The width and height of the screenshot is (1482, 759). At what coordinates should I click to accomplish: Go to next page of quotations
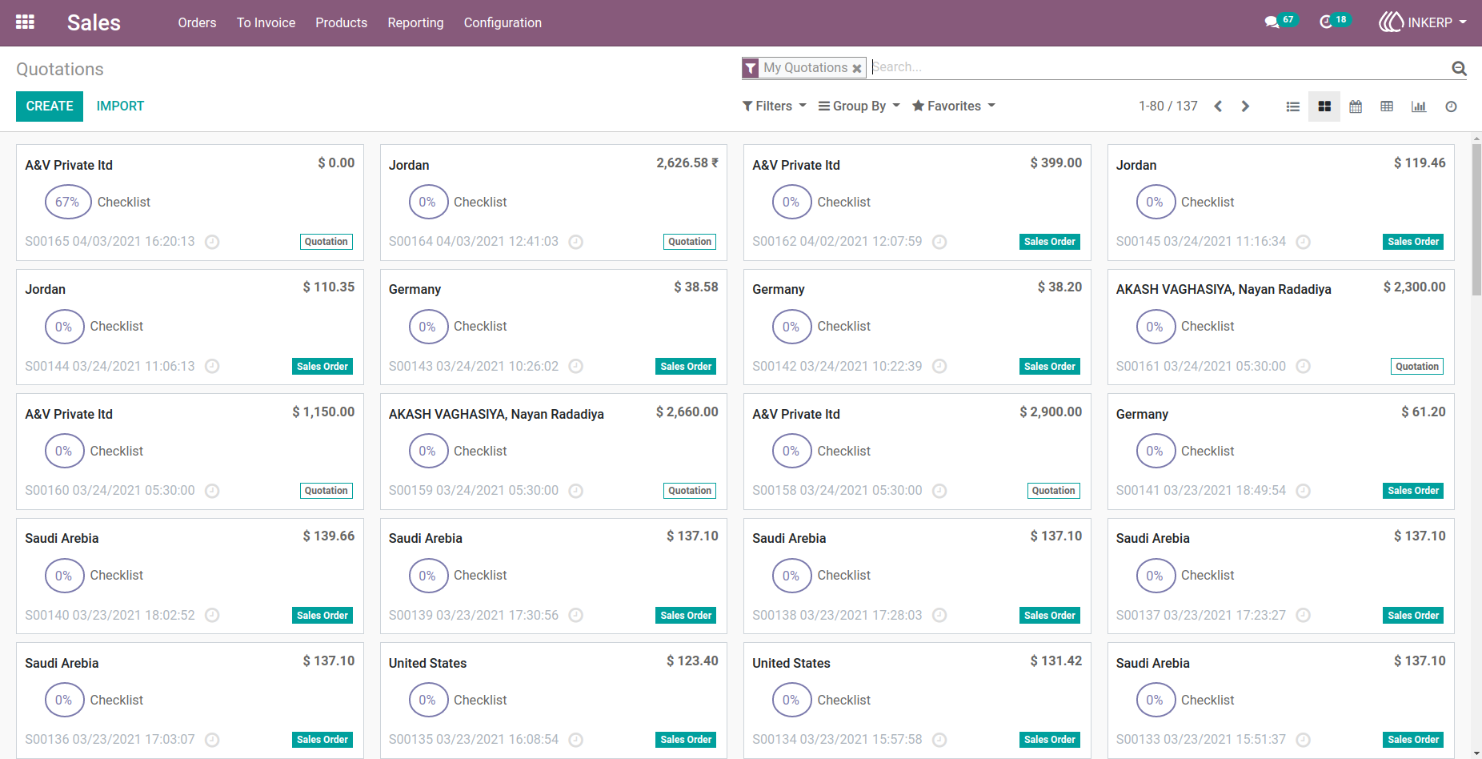pyautogui.click(x=1245, y=106)
